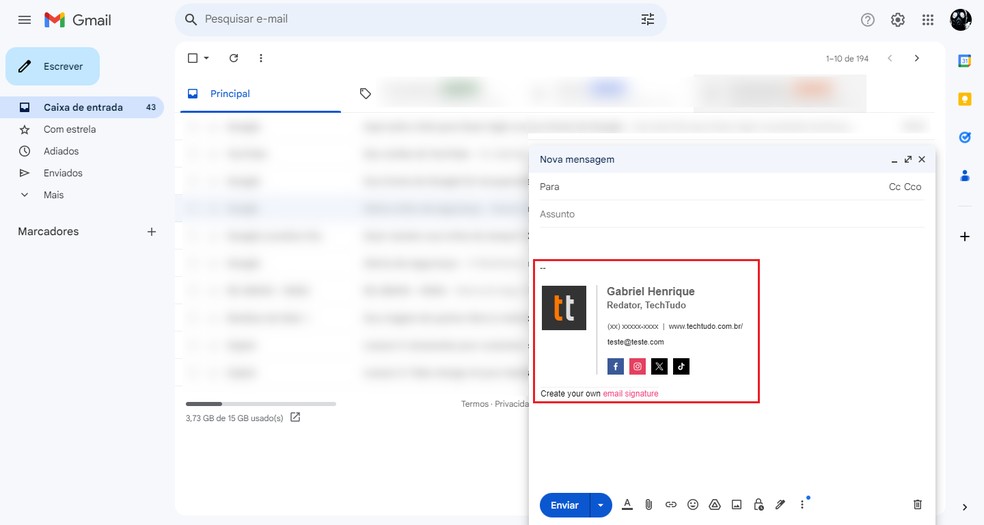Screen dimensions: 984x525
Task: Toggle the main menu hamburger icon
Action: point(25,20)
